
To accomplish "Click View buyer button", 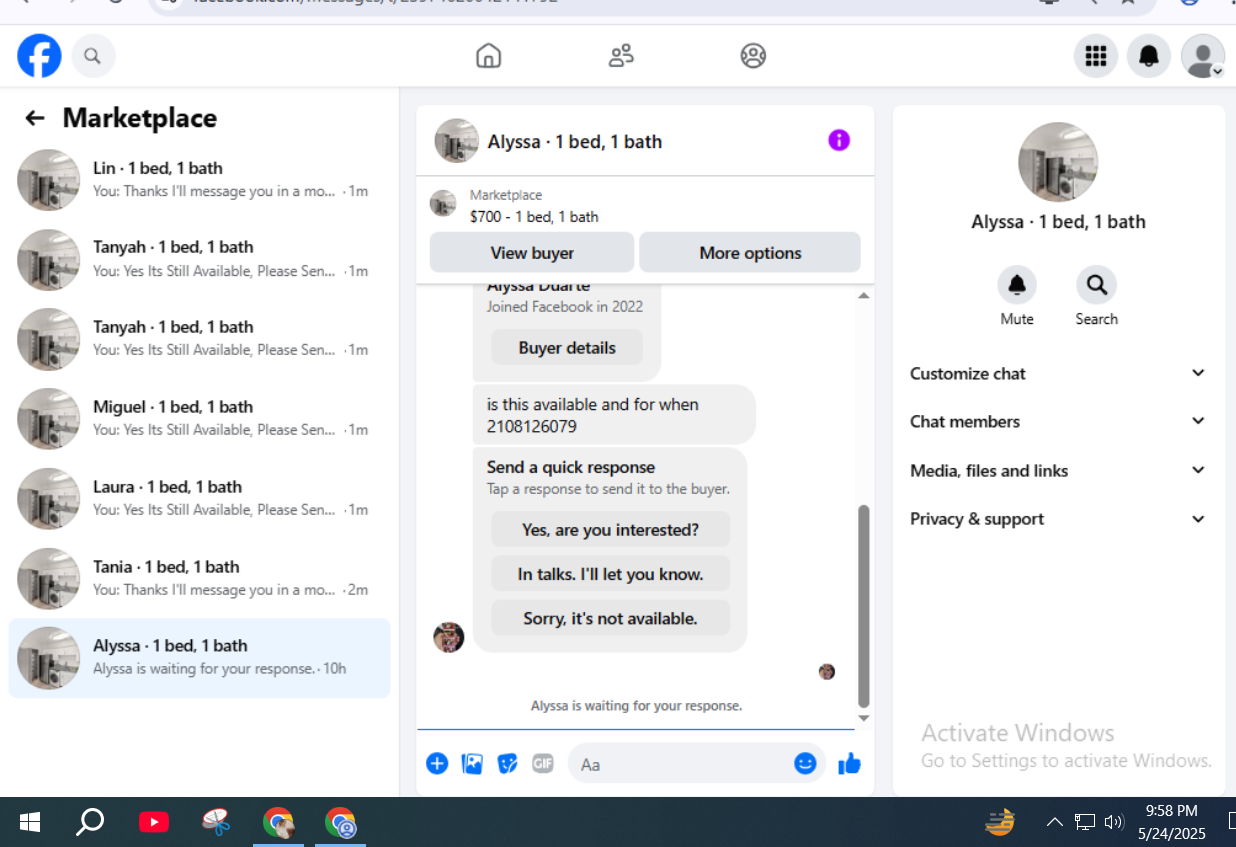I will [x=532, y=252].
